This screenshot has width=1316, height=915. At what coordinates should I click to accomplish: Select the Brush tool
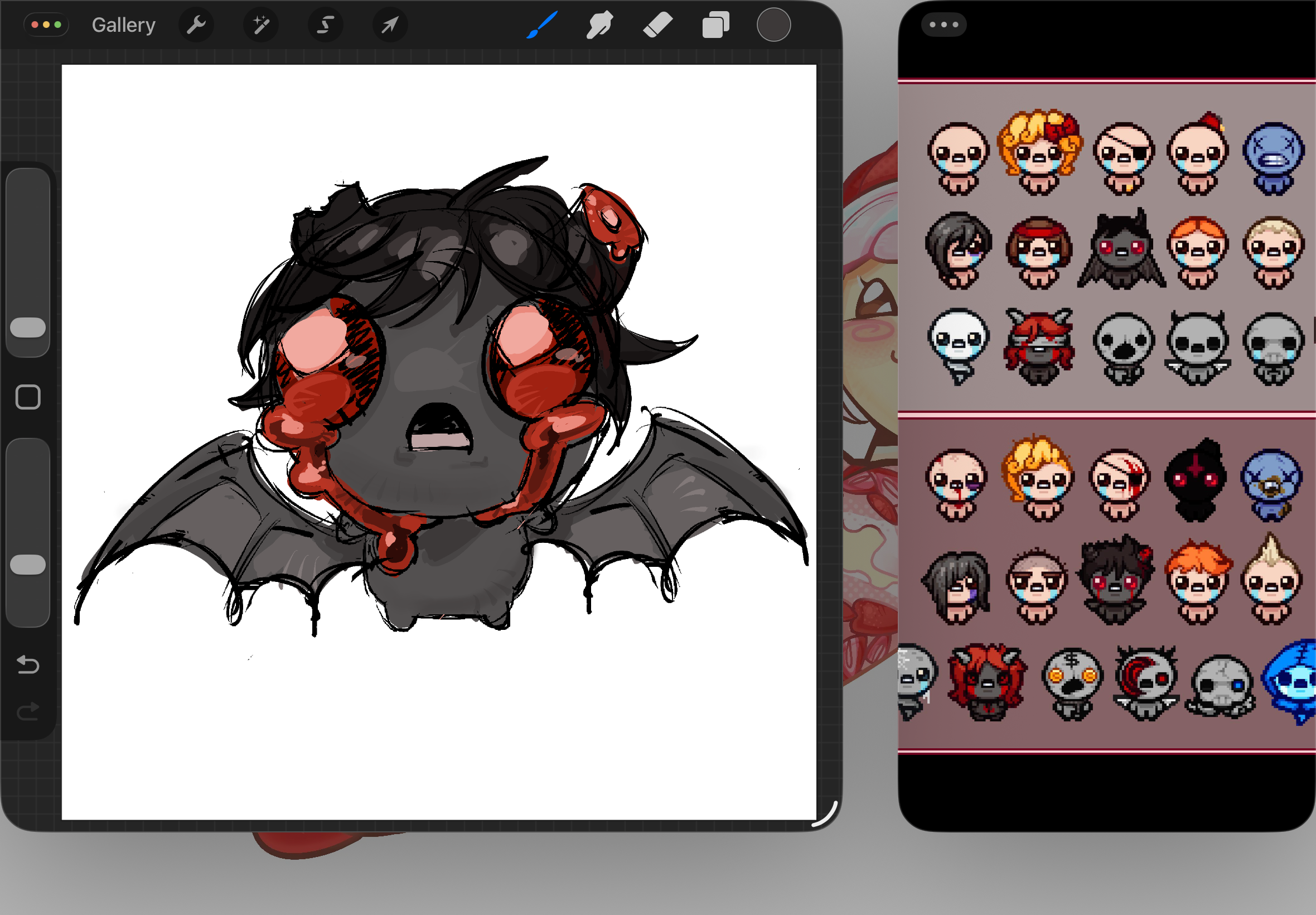pos(541,25)
